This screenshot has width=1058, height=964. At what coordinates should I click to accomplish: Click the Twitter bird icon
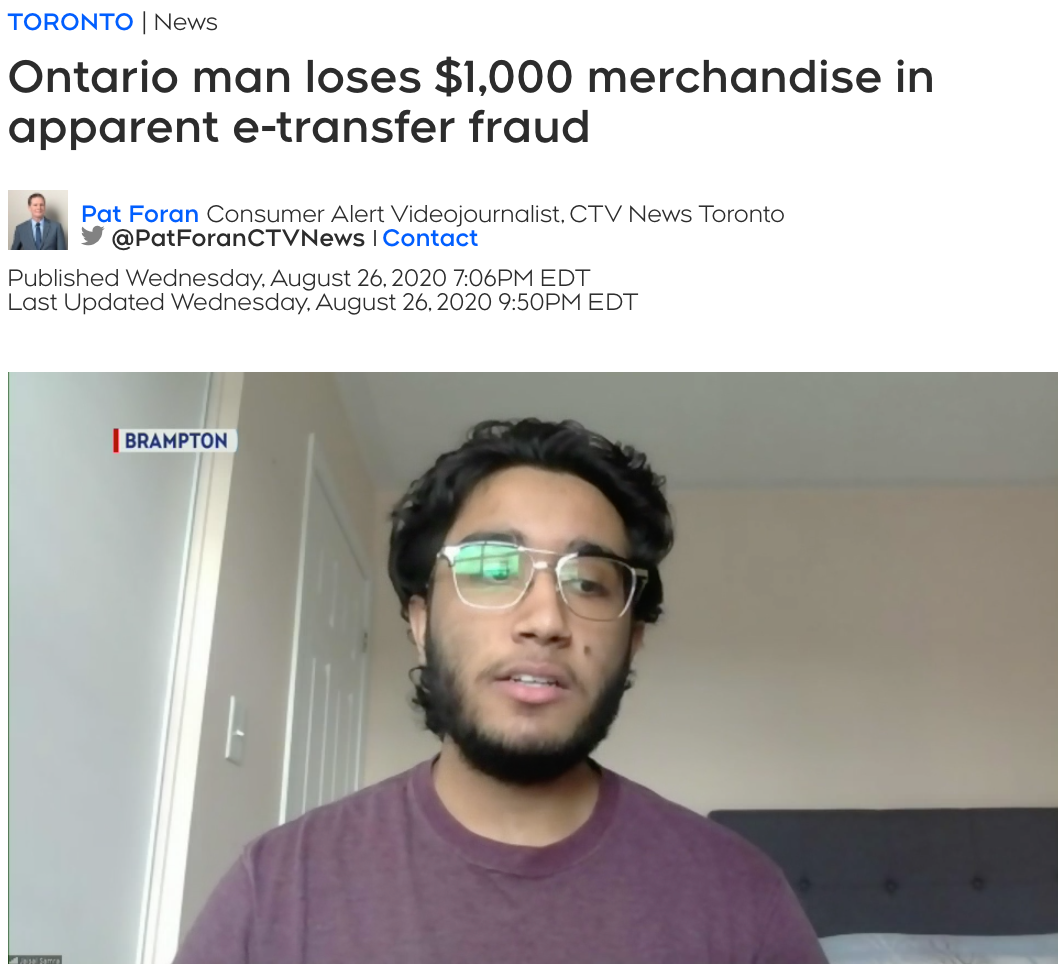tap(92, 236)
